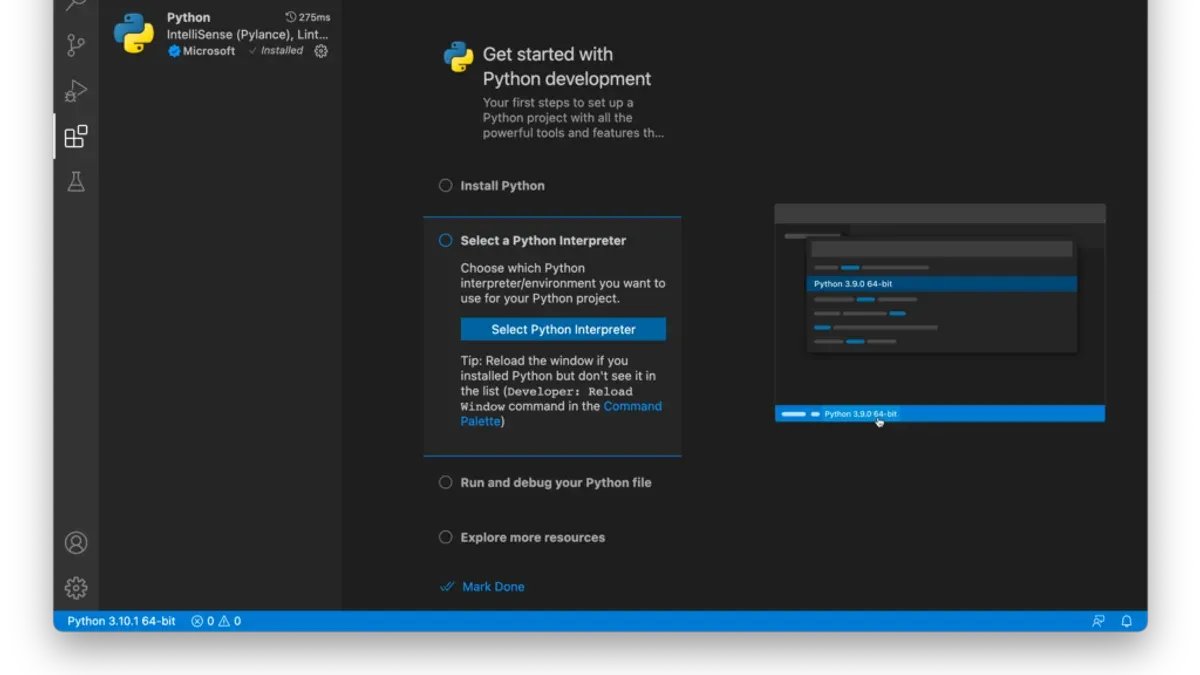
Task: Click the errors count icon in status bar
Action: click(197, 621)
